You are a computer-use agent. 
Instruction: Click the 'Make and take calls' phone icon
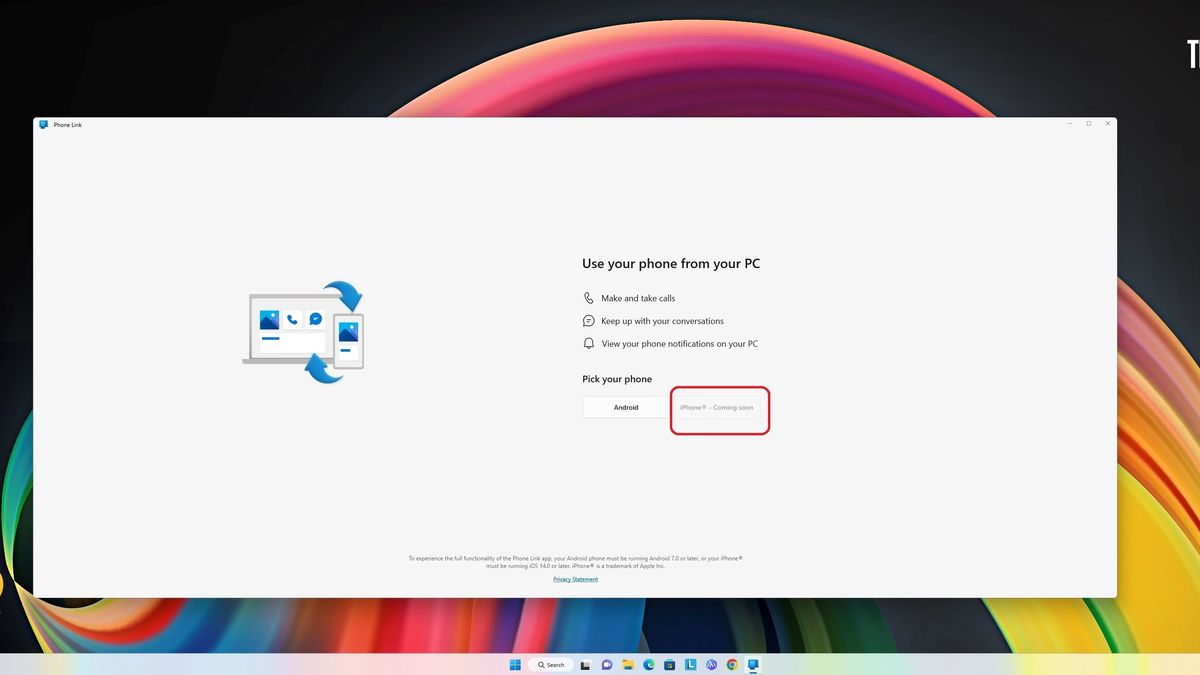click(589, 297)
